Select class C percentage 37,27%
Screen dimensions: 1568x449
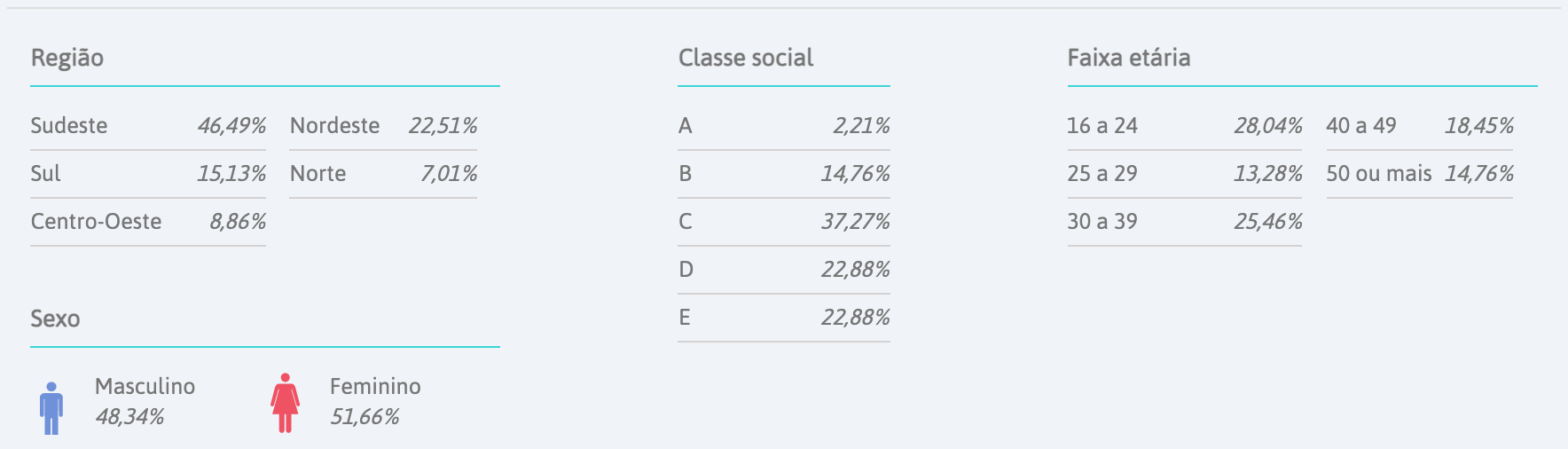coord(856,222)
